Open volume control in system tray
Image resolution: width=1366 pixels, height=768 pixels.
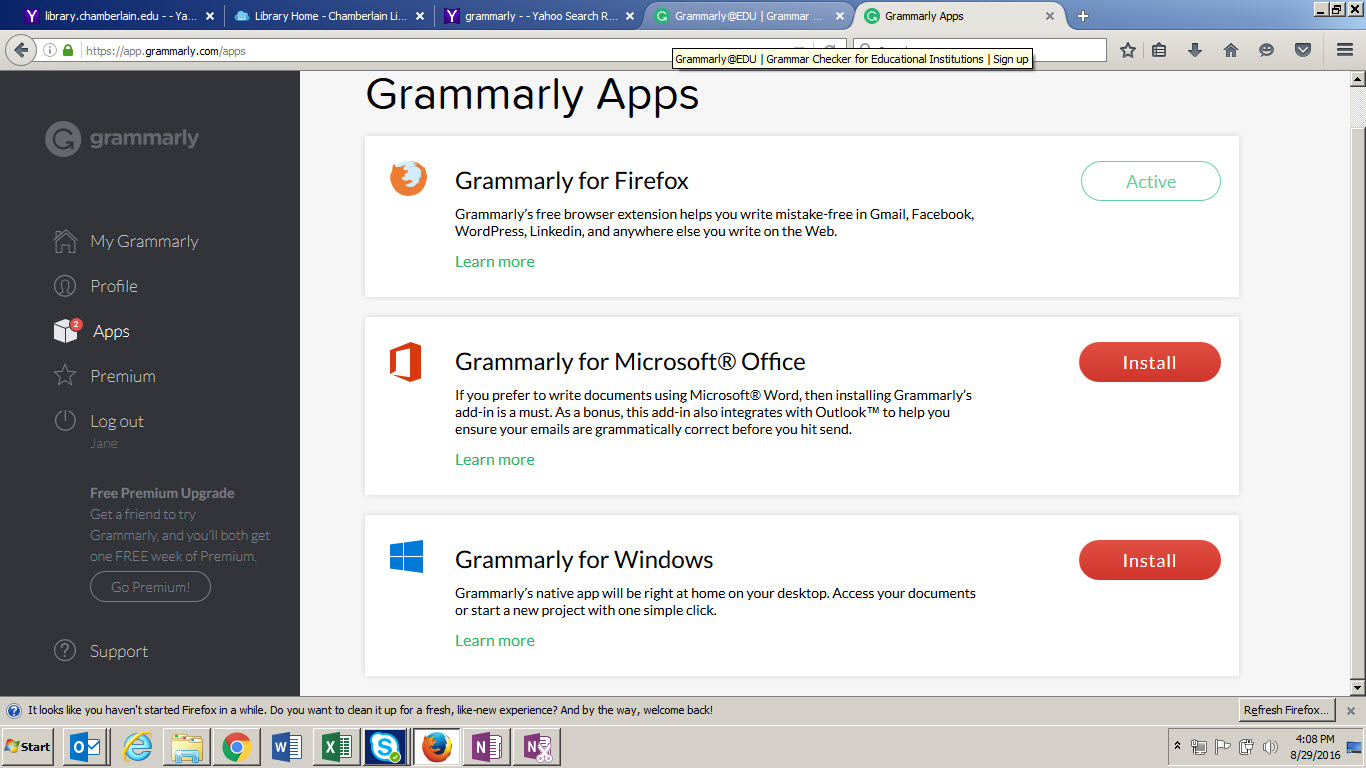tap(1271, 747)
